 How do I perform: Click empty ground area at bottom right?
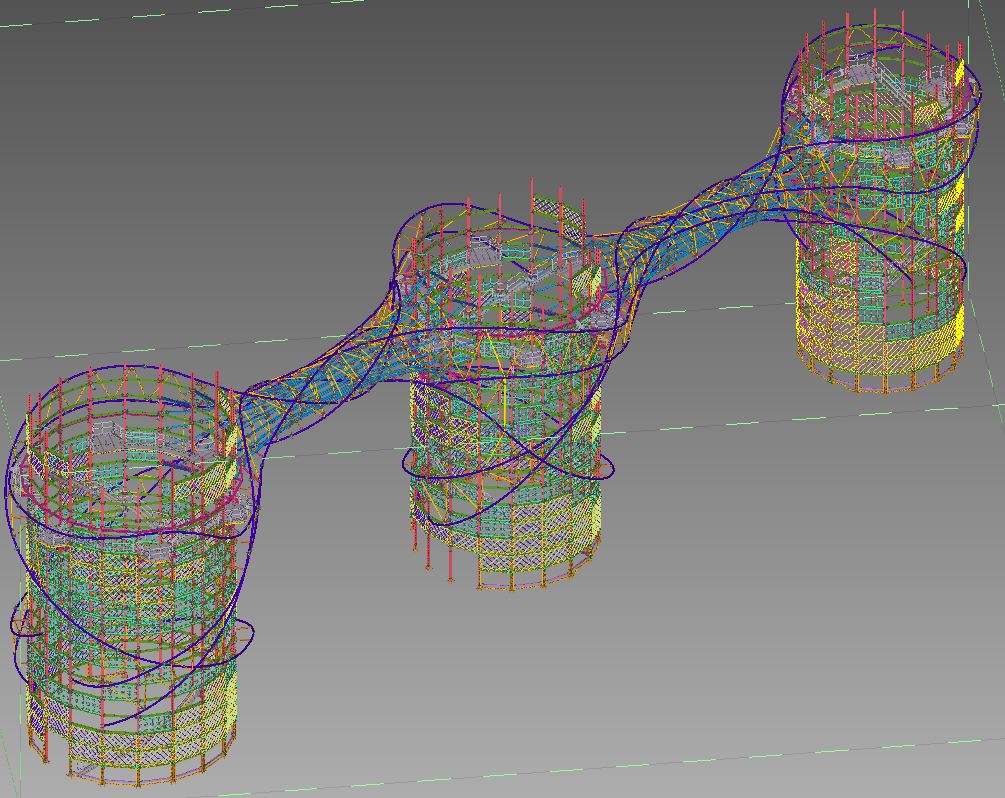tap(850, 650)
